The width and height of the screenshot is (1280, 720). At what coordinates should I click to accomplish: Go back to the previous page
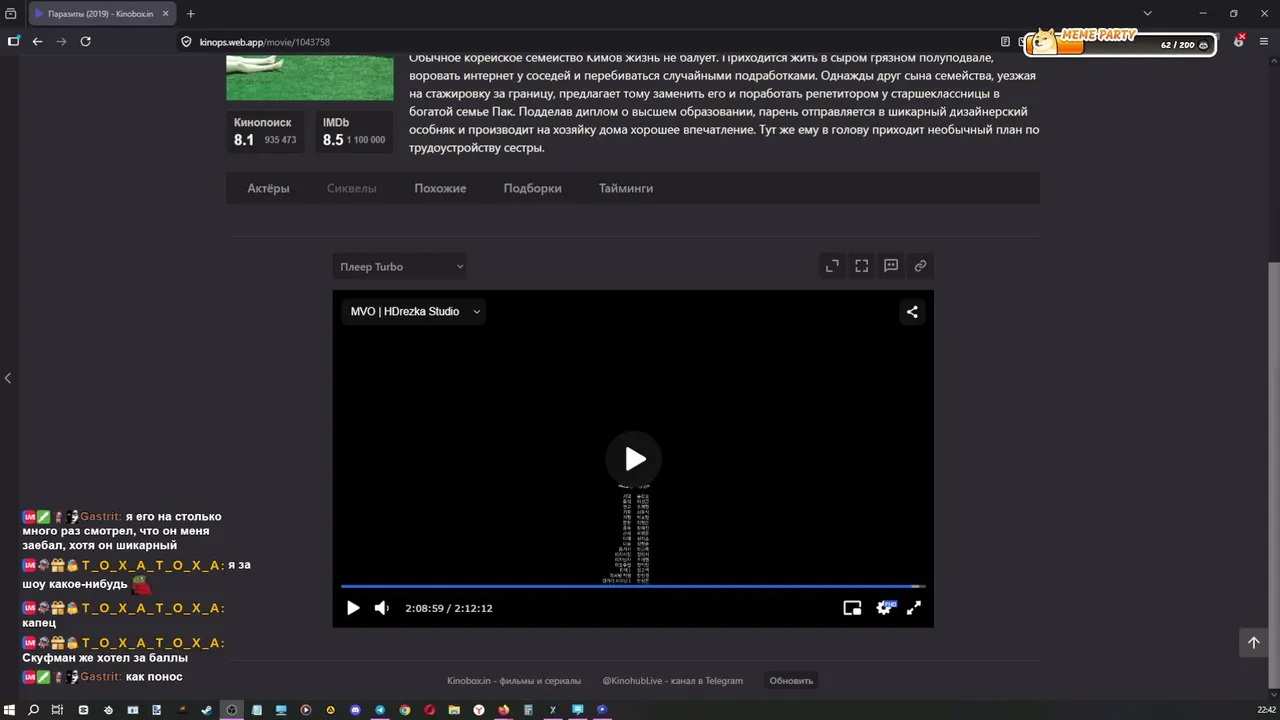[x=37, y=42]
